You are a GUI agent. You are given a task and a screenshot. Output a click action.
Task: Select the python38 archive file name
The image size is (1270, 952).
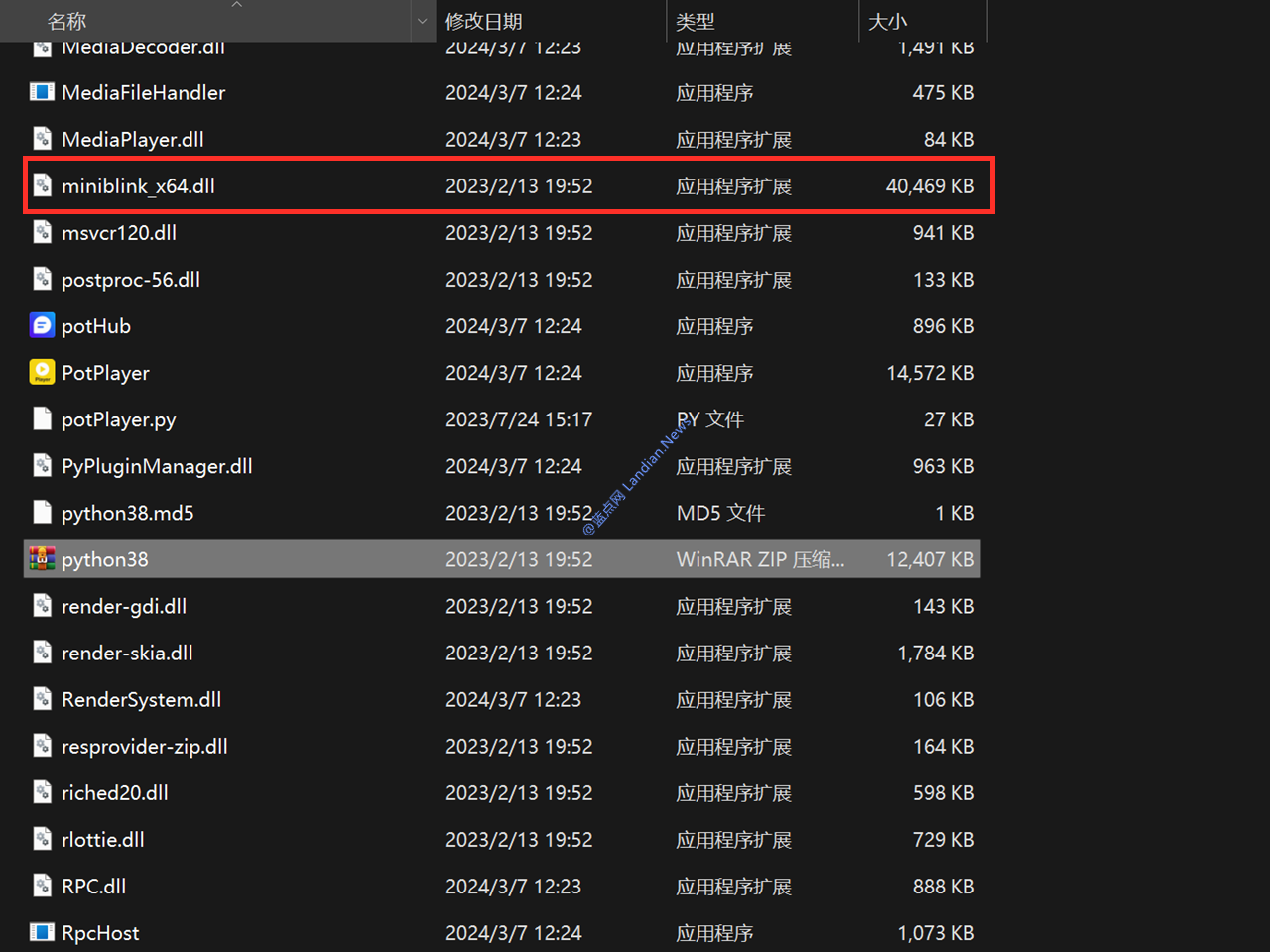pos(105,559)
